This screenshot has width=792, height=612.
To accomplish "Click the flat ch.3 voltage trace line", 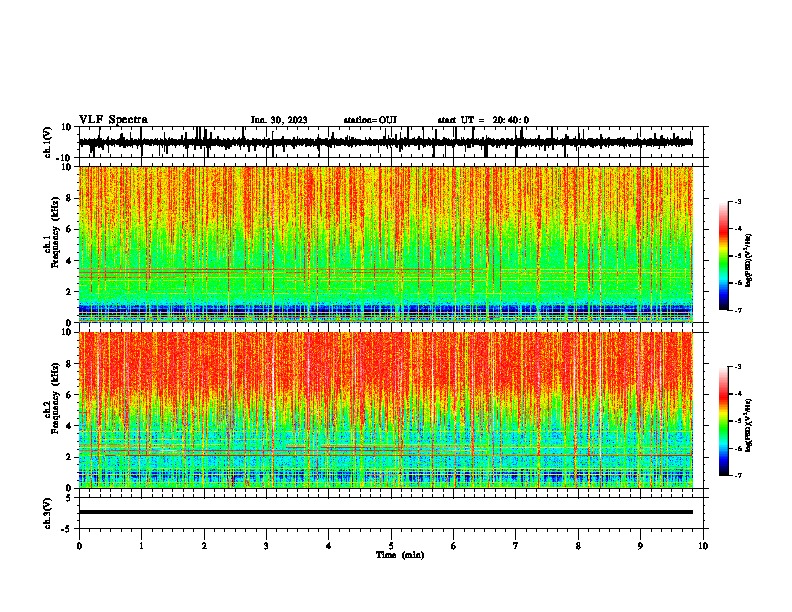I will (x=385, y=512).
